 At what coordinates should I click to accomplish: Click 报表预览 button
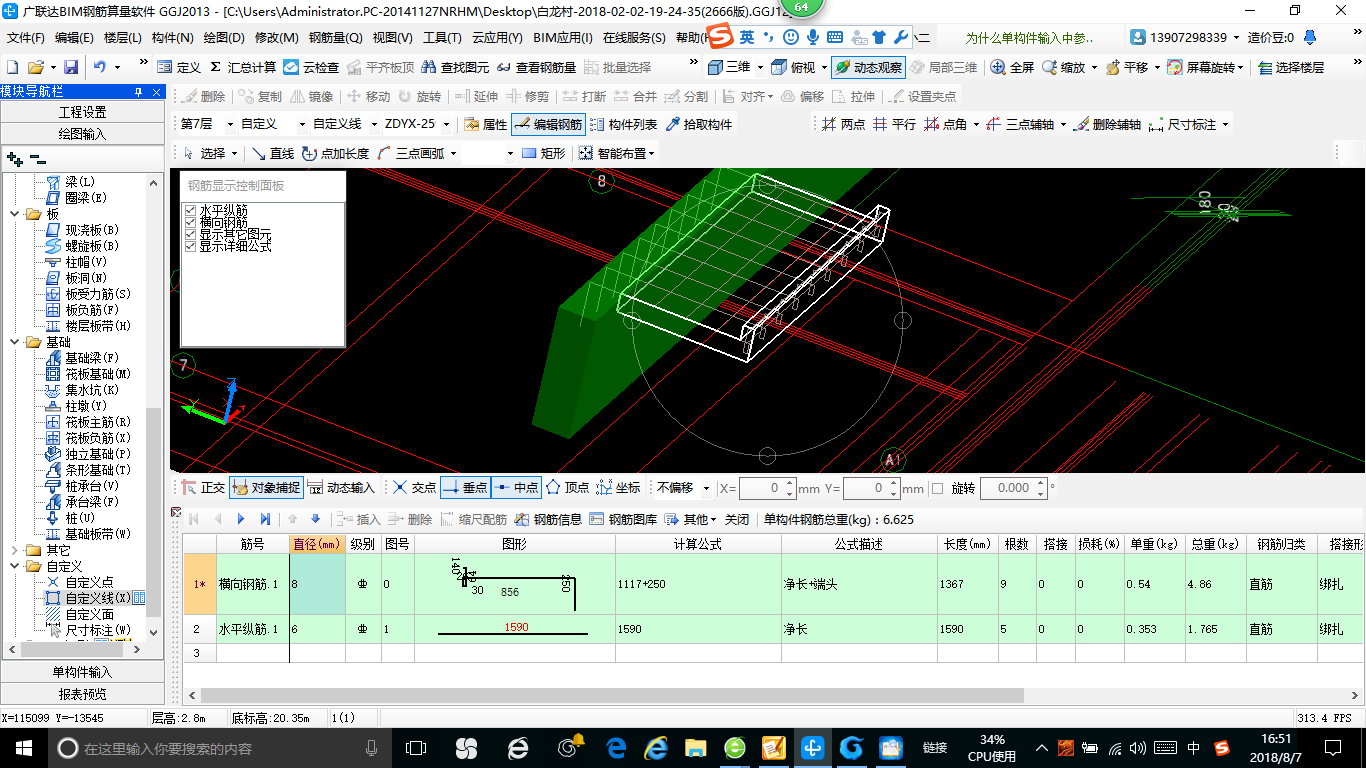click(x=82, y=694)
